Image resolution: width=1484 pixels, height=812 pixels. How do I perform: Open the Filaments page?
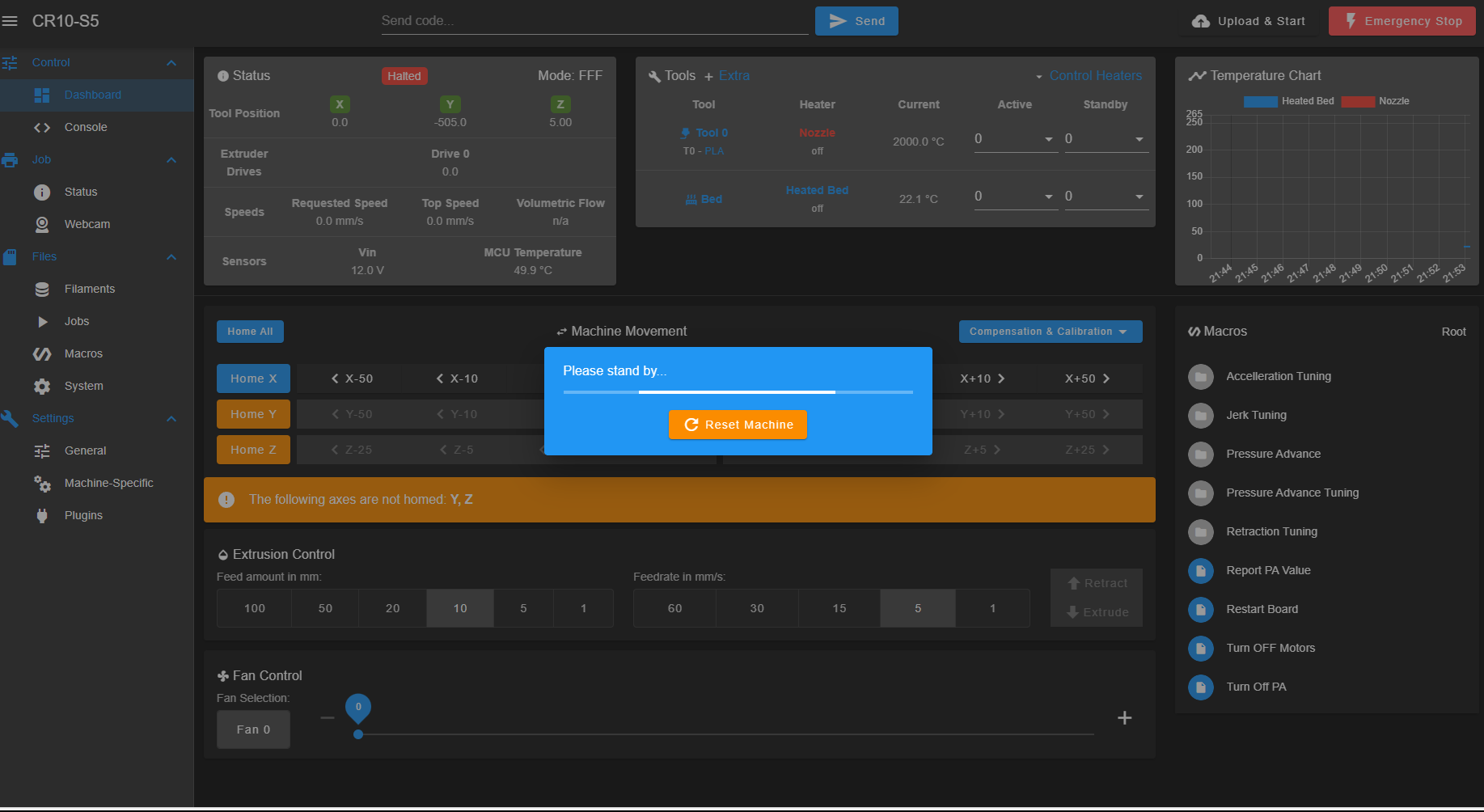pyautogui.click(x=97, y=289)
